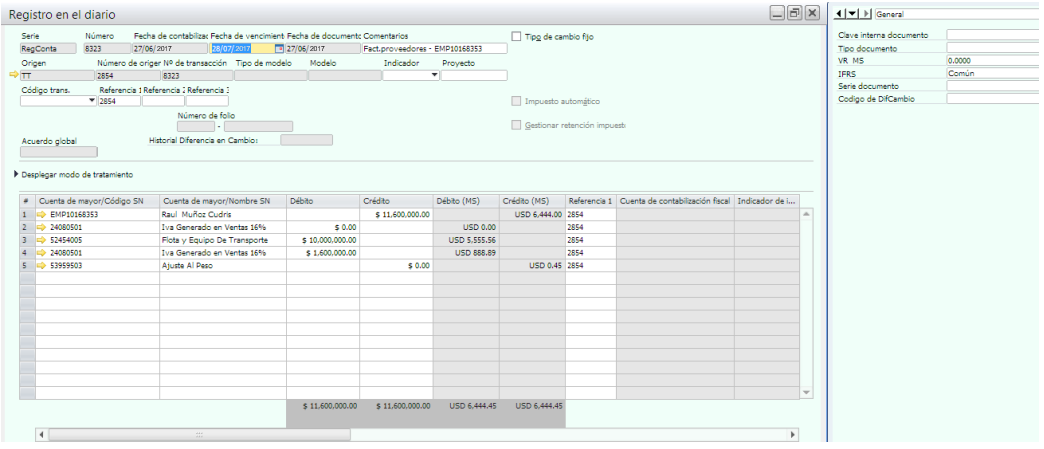Open the calendar picker in Fecha de vencimiento
Screen dimensions: 1044x449
point(279,48)
